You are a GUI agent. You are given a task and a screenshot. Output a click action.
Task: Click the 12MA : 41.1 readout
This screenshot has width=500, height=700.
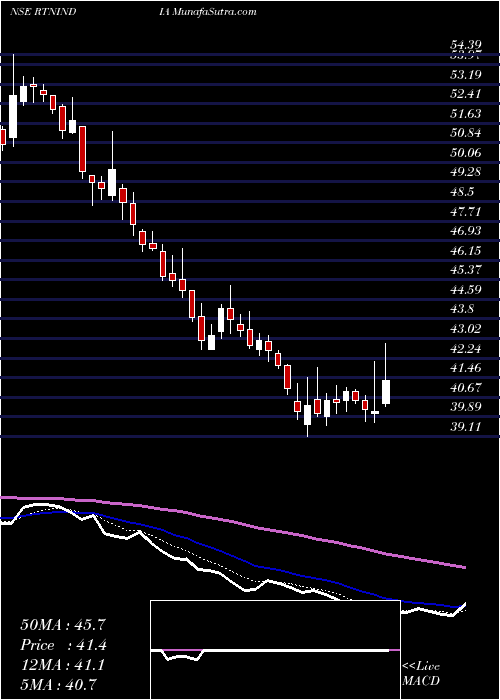(x=63, y=665)
